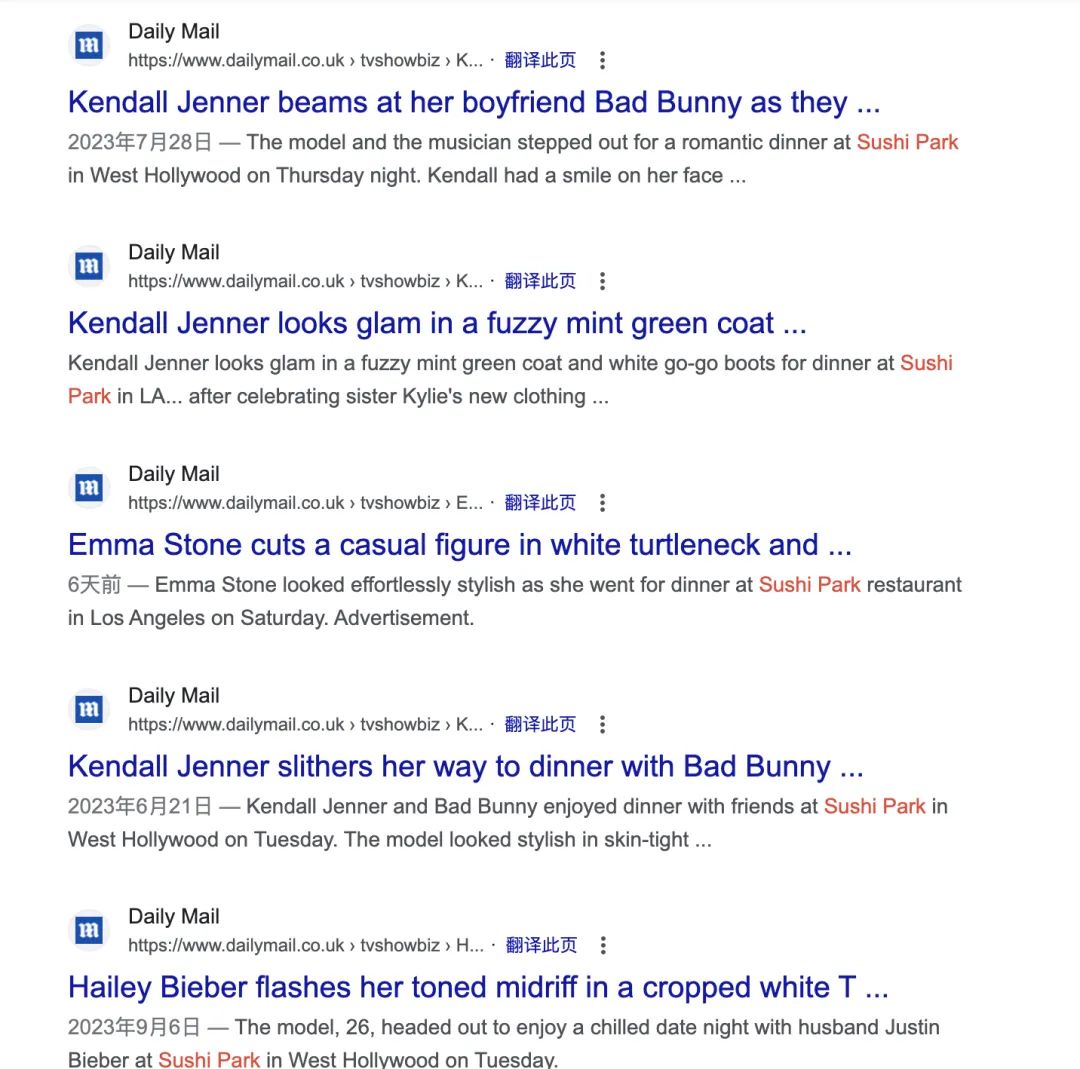The height and width of the screenshot is (1069, 1080).
Task: Click the Daily Mail favicon beside the slithers dinner result
Action: point(89,709)
